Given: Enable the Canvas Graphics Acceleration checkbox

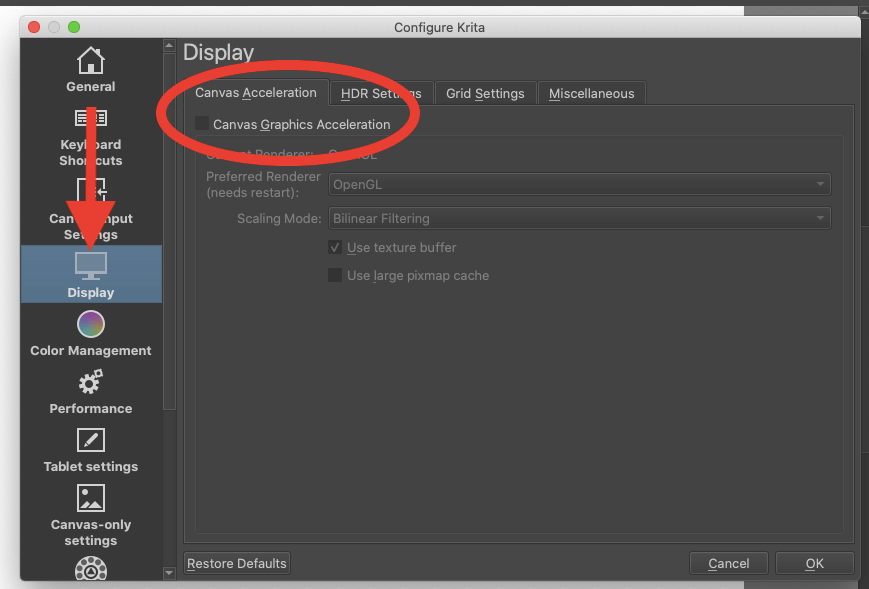Looking at the screenshot, I should [x=202, y=124].
